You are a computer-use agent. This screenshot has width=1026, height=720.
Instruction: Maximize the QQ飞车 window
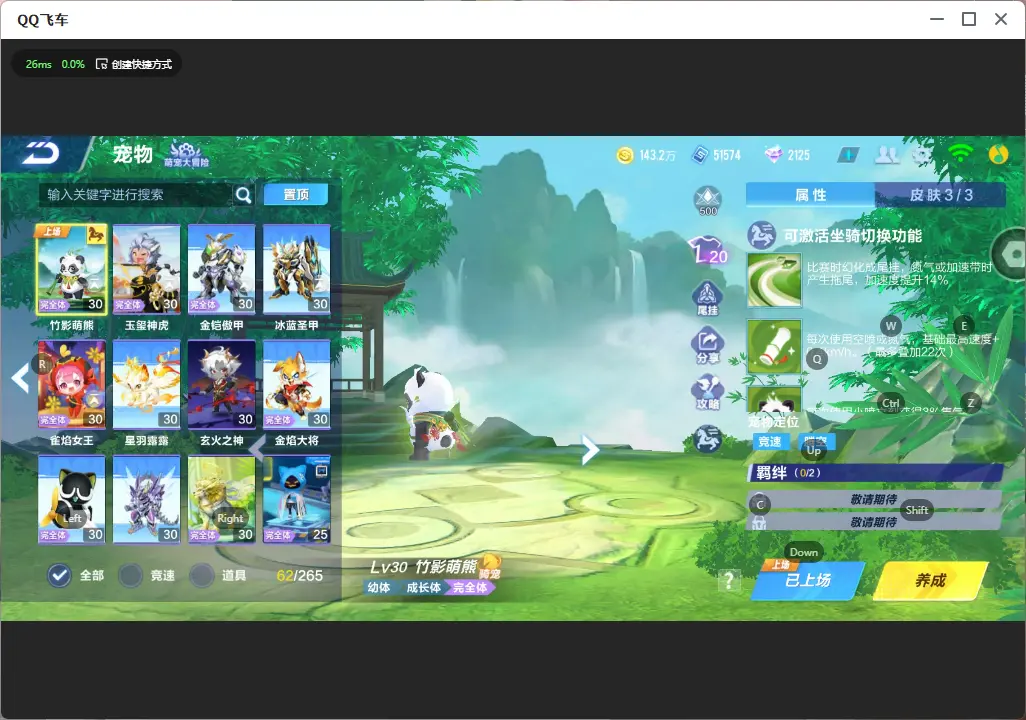(x=969, y=20)
